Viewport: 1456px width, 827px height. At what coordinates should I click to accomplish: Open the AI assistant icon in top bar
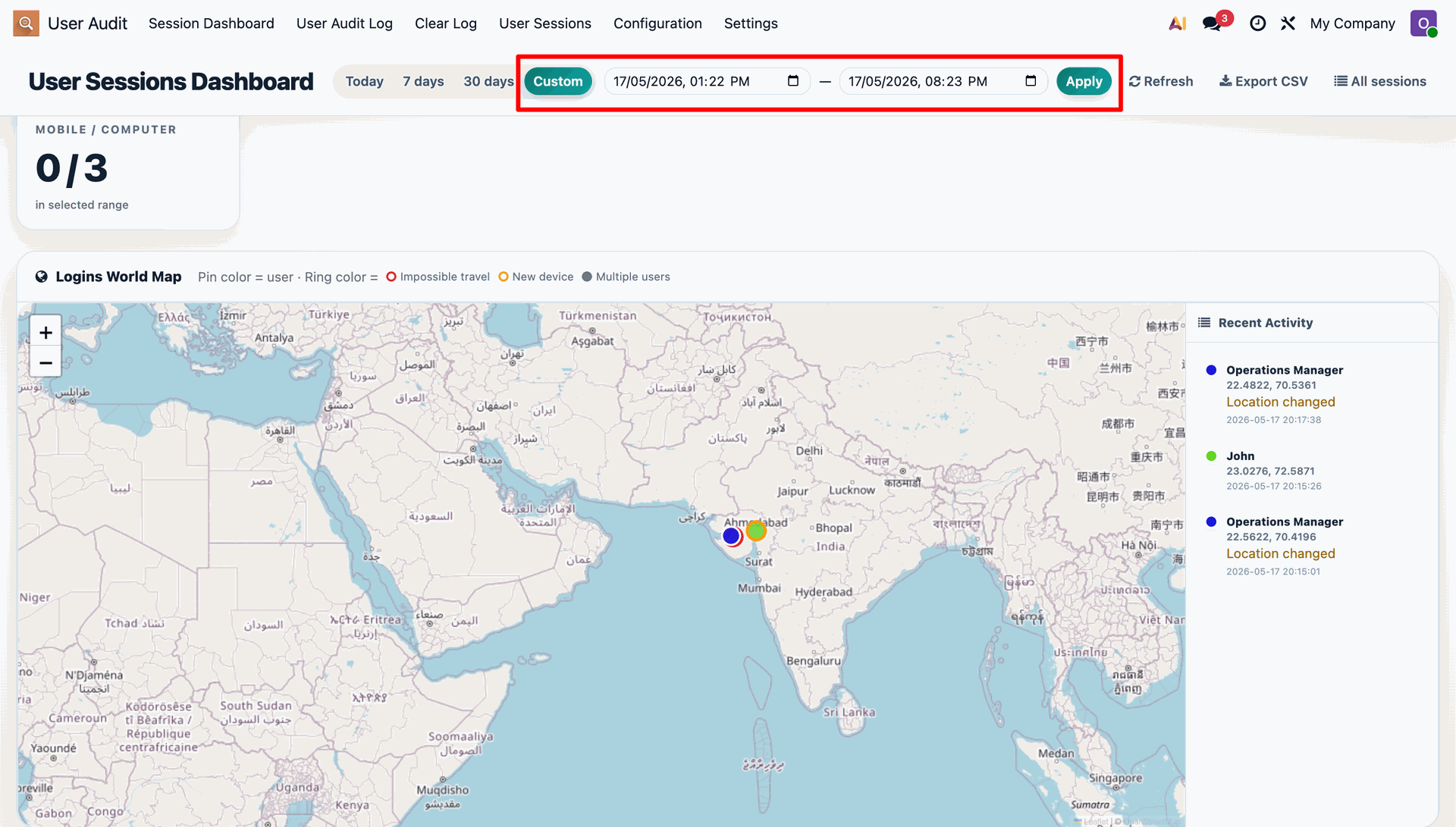[1177, 23]
